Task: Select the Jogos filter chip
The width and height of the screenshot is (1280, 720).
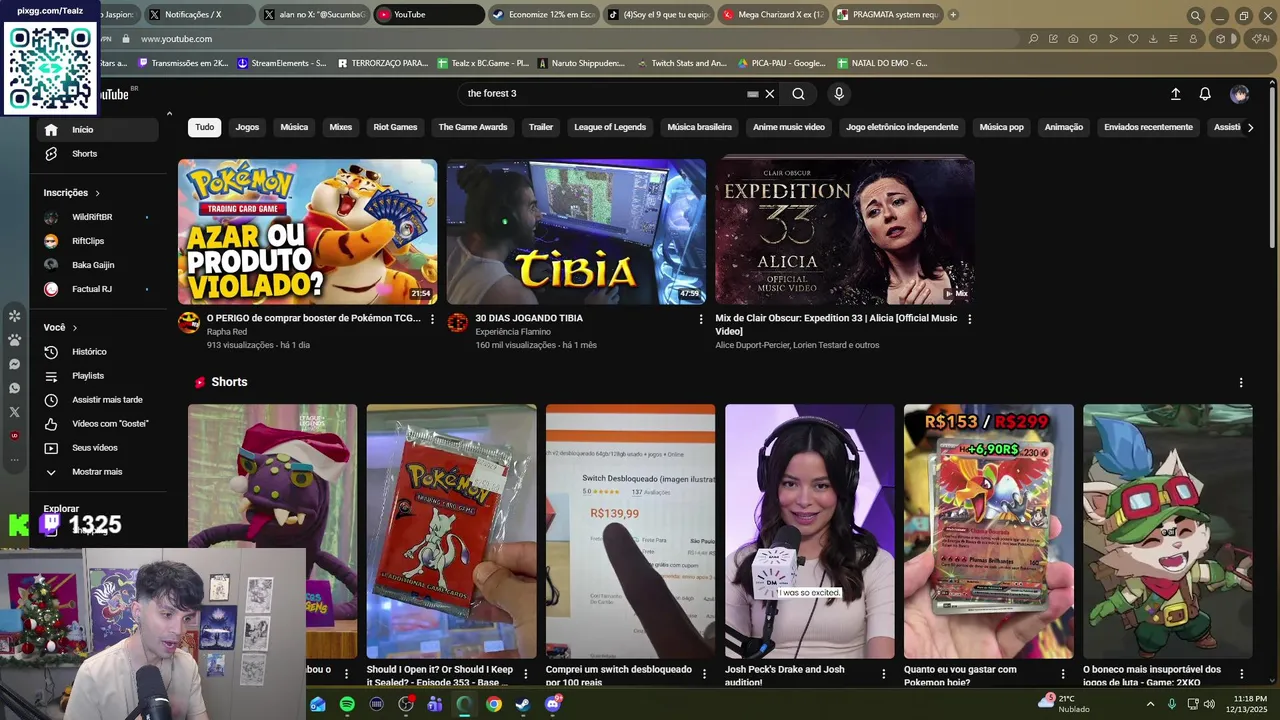Action: pyautogui.click(x=247, y=127)
